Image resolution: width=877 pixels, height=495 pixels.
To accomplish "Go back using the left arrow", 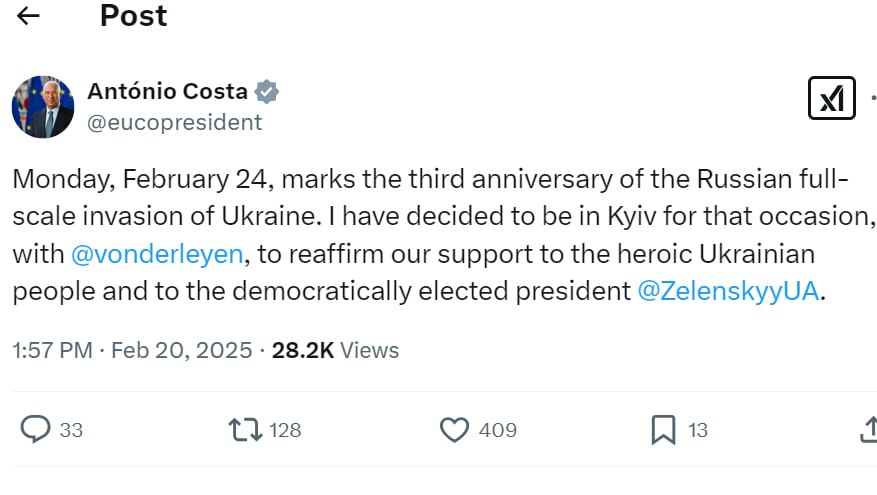I will tap(29, 16).
